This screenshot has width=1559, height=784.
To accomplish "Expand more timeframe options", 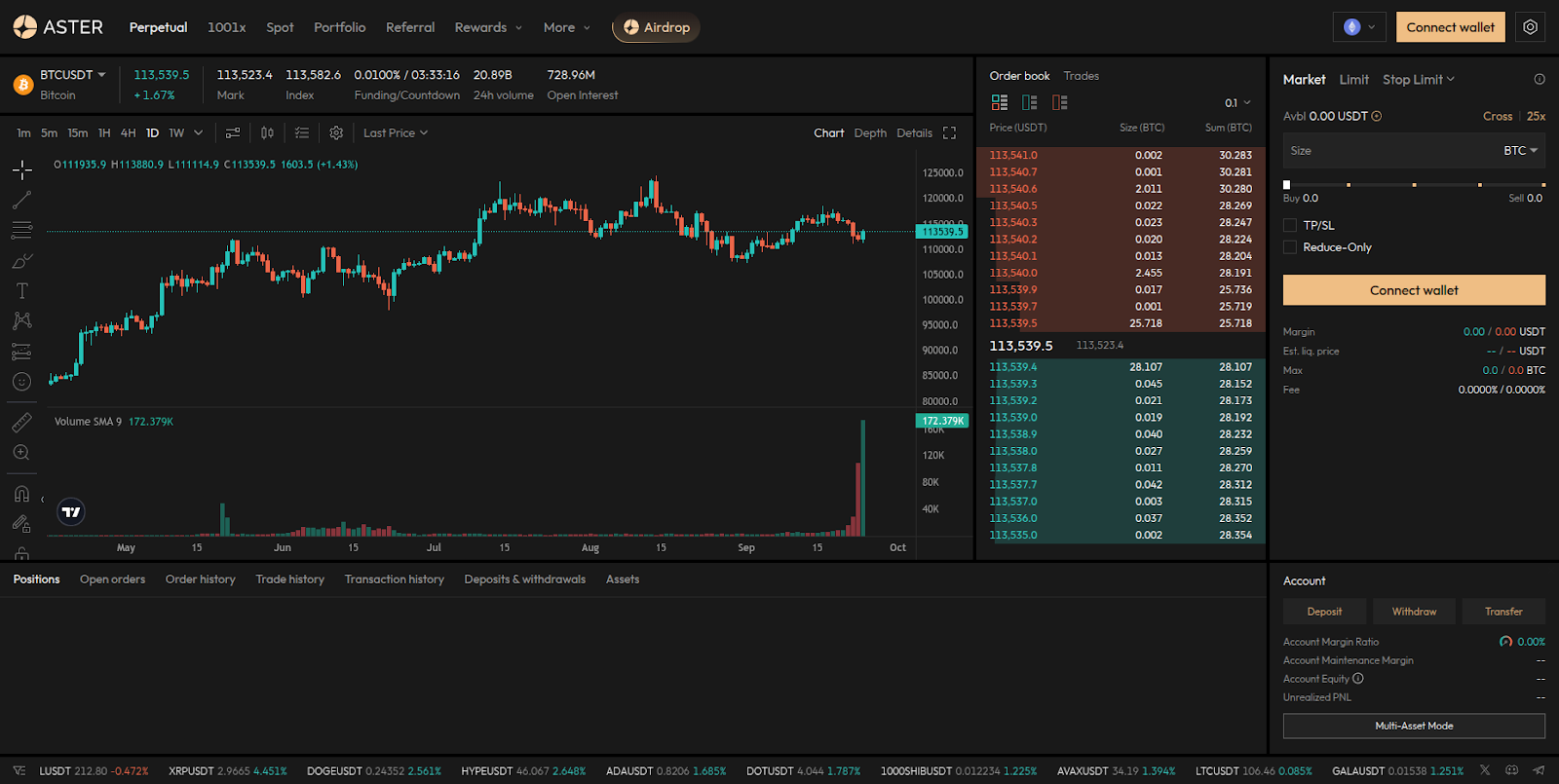I will 199,133.
